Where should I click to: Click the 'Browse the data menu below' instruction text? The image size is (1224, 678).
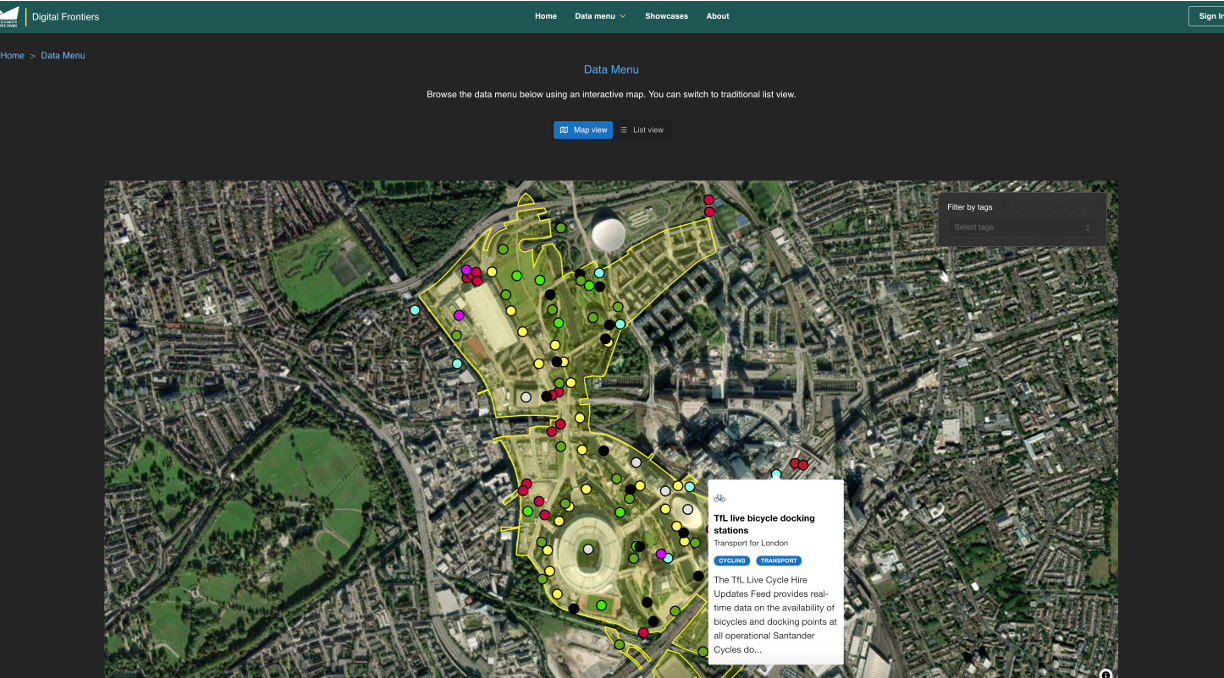pos(611,95)
